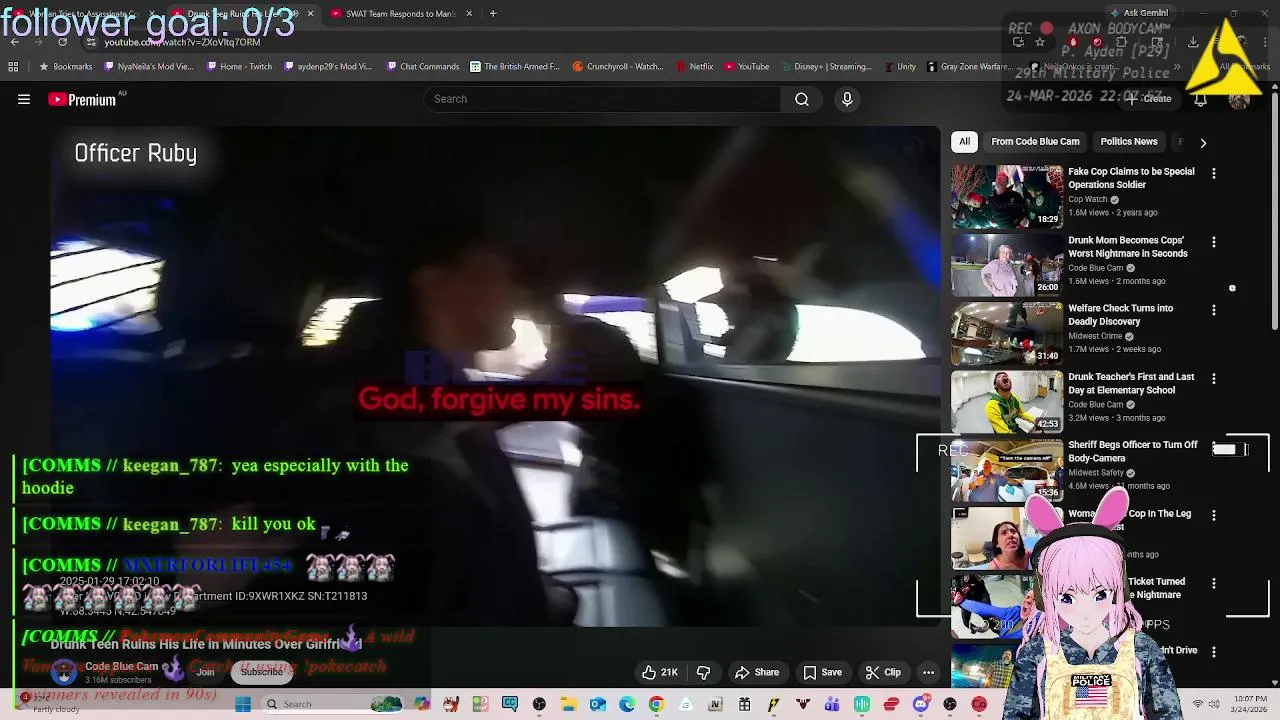This screenshot has height=720, width=1280.
Task: Open Unity bookmark
Action: (899, 67)
